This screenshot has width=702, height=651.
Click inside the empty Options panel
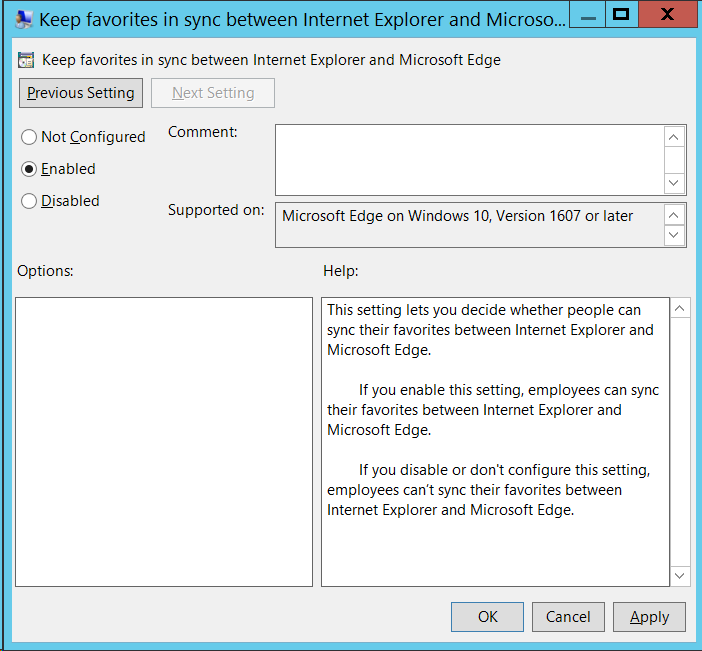(x=164, y=441)
